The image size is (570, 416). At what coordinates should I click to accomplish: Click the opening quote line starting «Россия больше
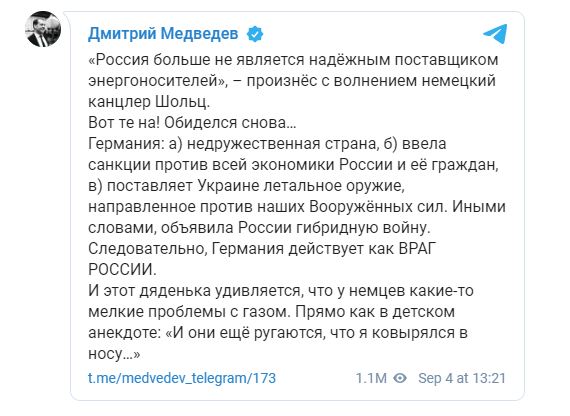293,60
